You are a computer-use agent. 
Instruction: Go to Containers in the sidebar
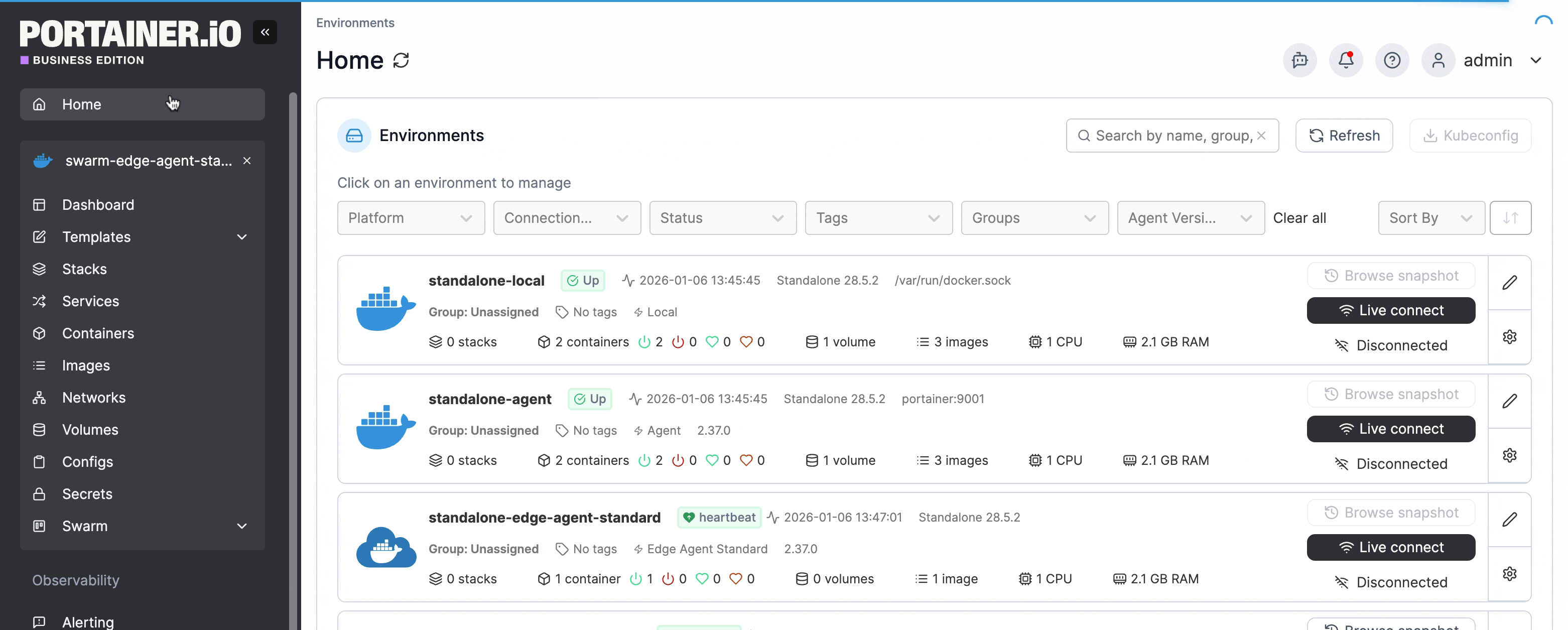98,333
